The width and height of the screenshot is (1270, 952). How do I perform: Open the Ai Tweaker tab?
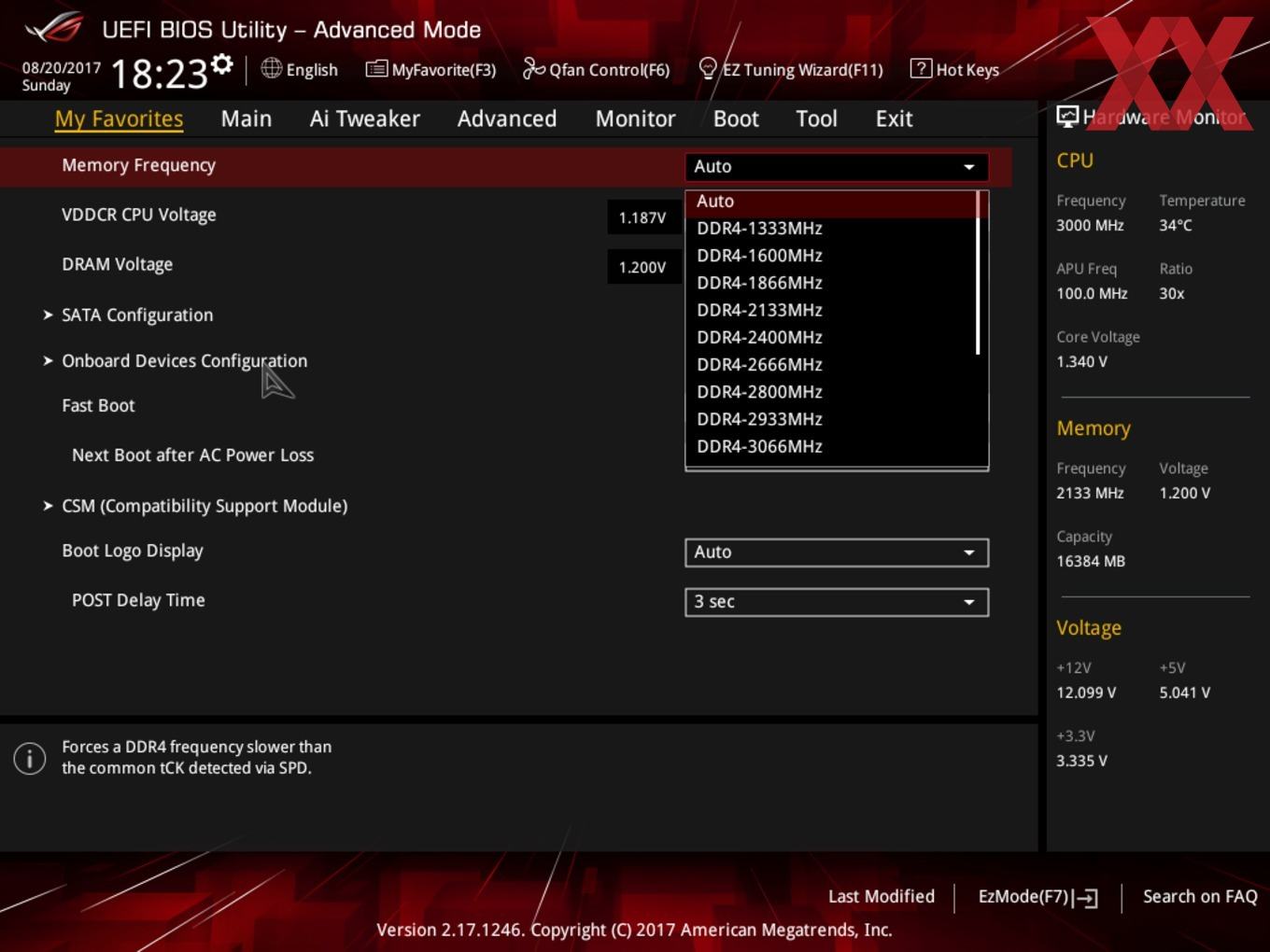point(364,119)
